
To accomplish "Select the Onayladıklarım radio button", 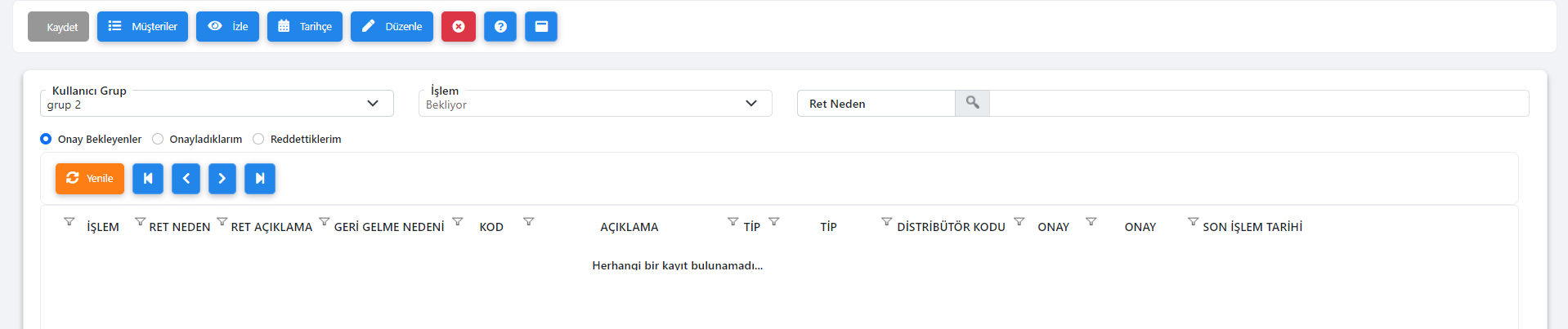I will [x=158, y=139].
